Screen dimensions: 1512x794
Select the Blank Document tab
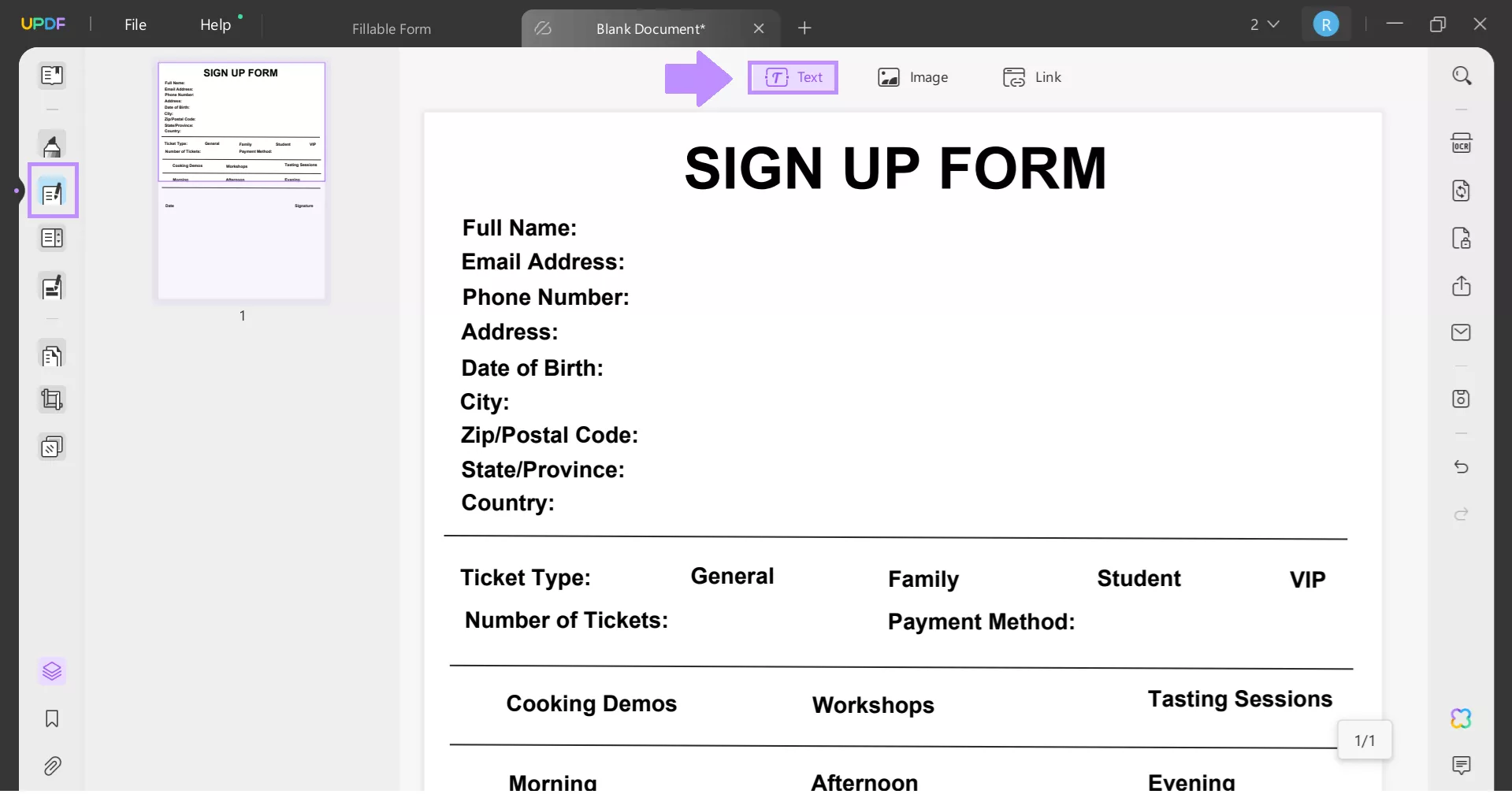[651, 29]
